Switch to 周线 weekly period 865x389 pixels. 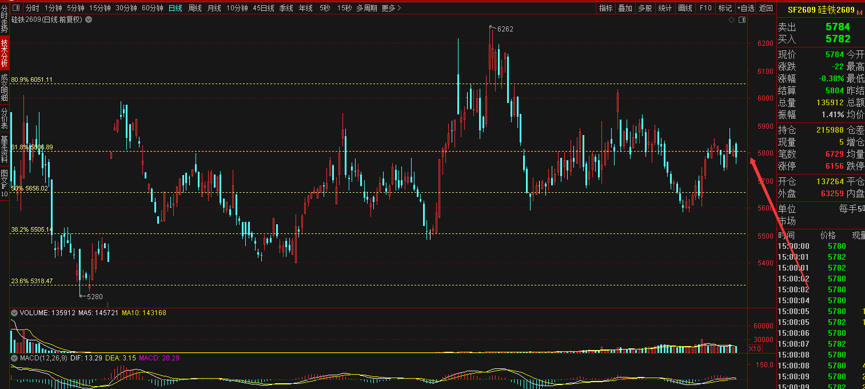point(195,8)
